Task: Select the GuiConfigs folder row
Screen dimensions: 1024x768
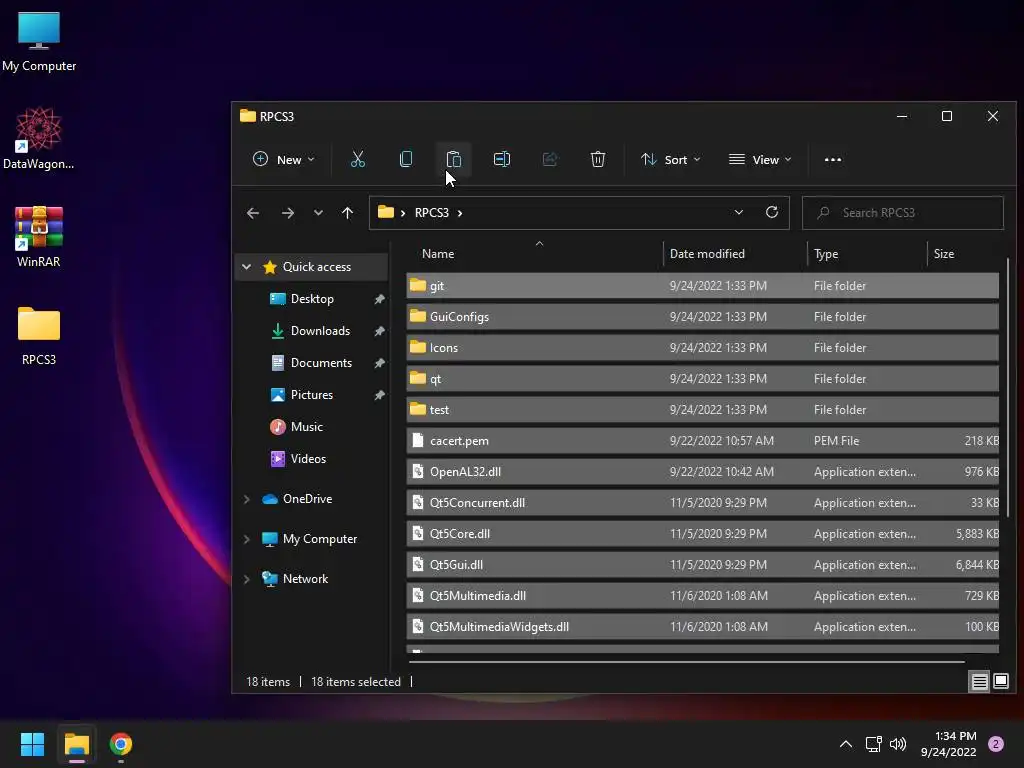Action: (x=703, y=317)
